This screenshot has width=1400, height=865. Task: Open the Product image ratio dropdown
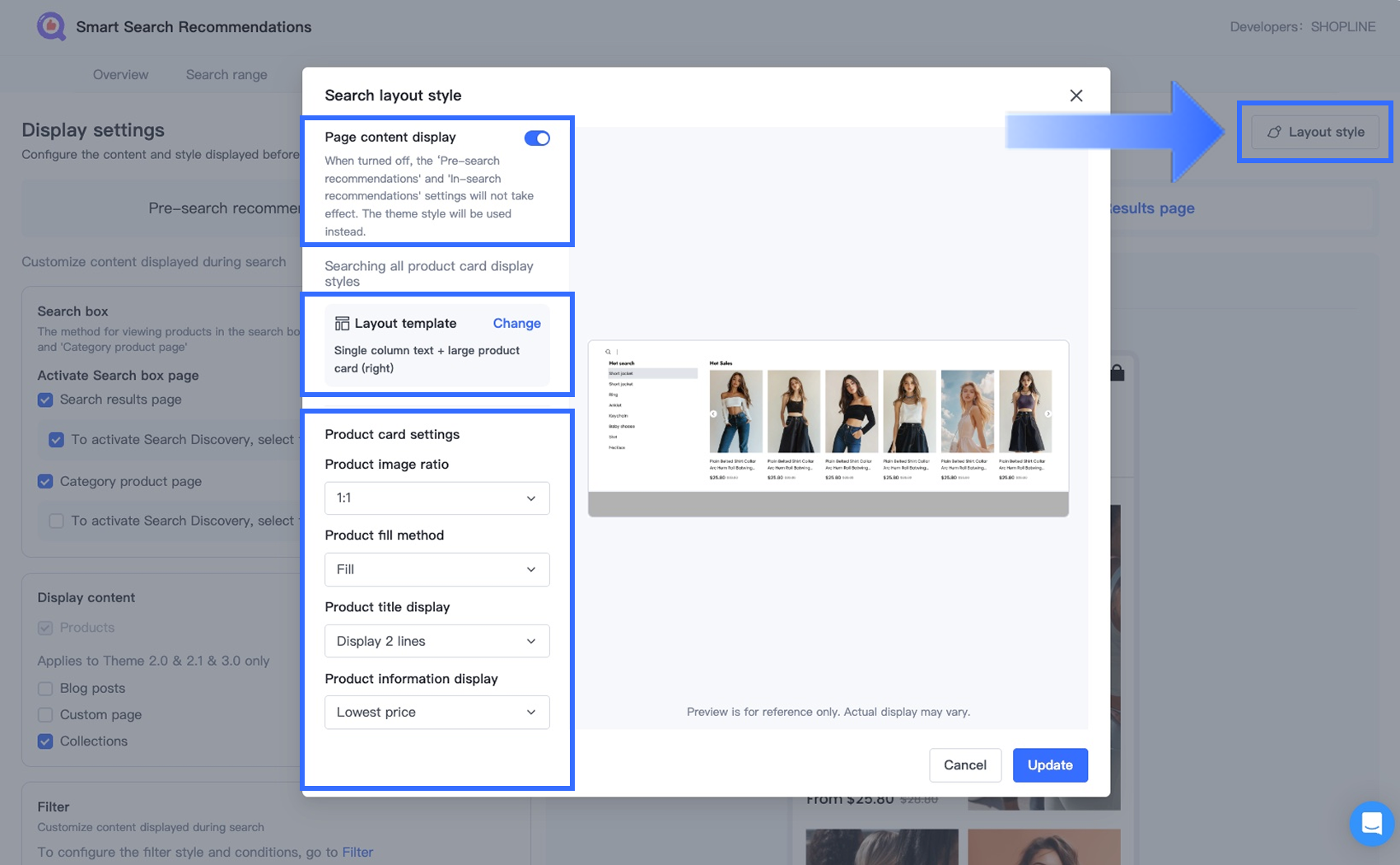click(x=436, y=498)
